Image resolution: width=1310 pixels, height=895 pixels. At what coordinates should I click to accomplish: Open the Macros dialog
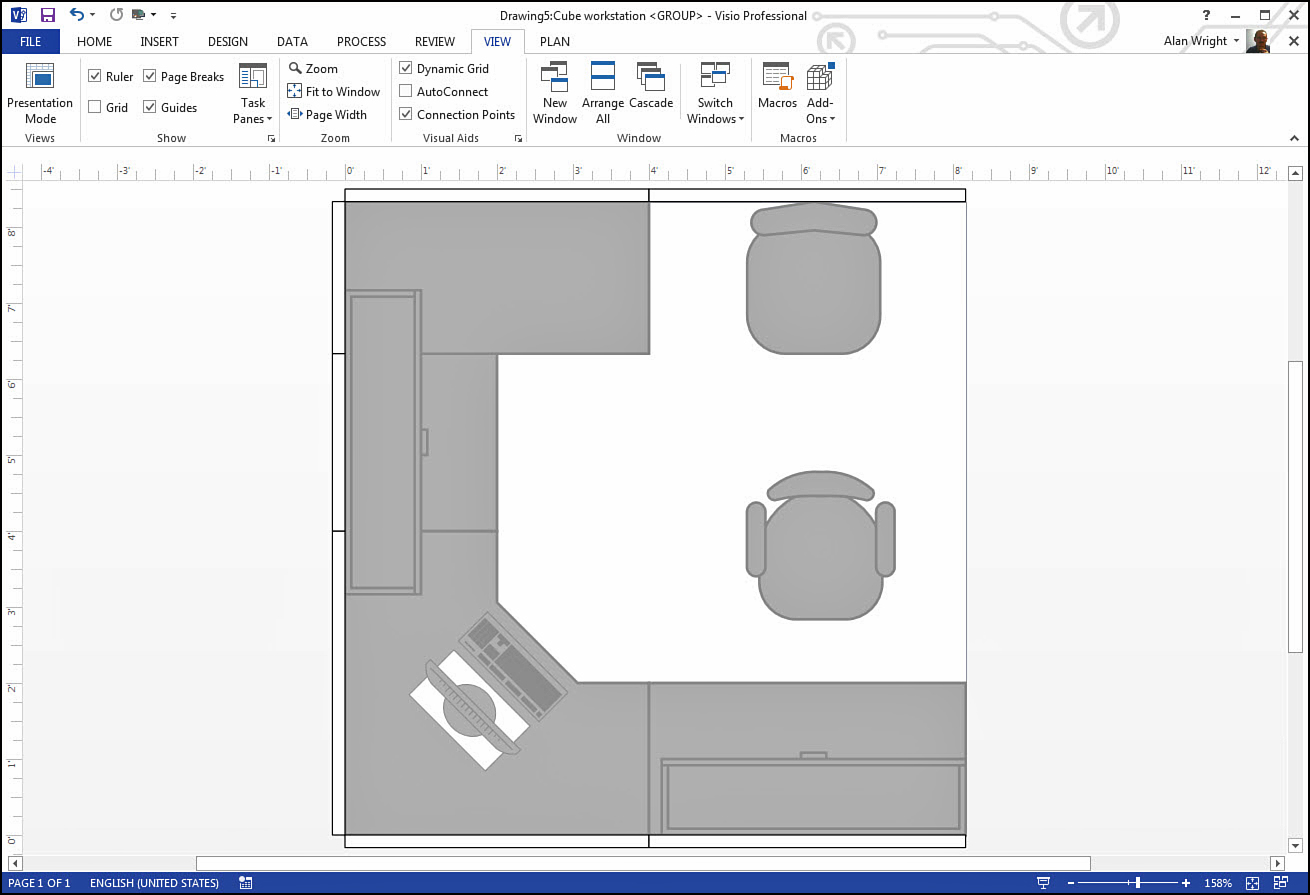pos(778,87)
